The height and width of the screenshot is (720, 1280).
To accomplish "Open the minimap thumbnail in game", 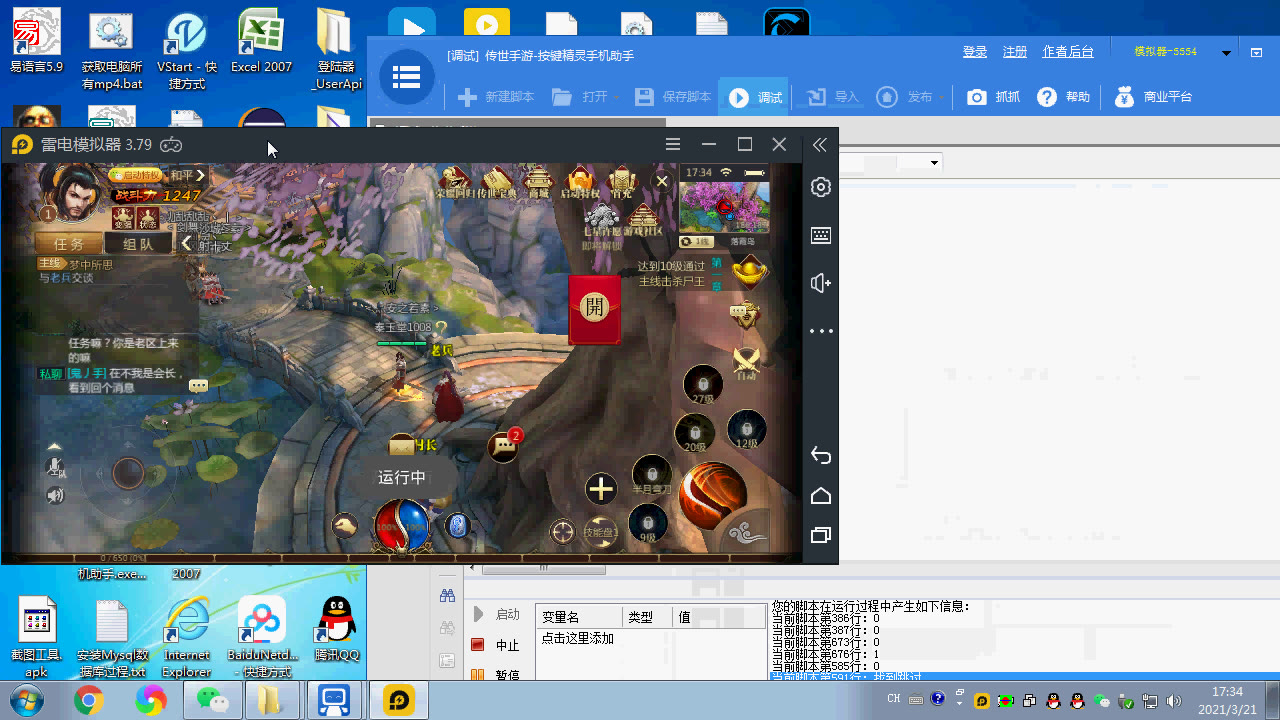I will coord(725,206).
